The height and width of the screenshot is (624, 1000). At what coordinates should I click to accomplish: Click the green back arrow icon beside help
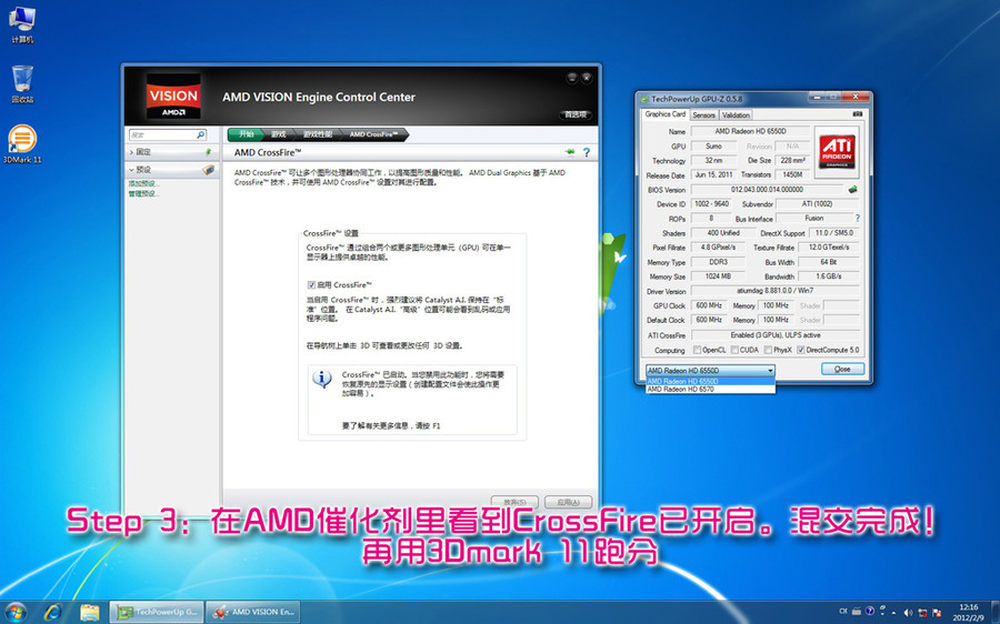570,153
